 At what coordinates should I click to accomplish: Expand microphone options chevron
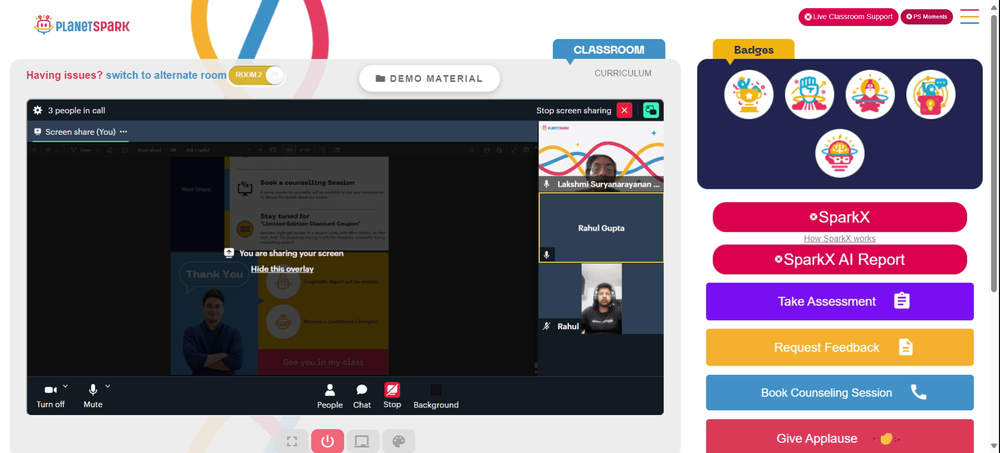108,386
